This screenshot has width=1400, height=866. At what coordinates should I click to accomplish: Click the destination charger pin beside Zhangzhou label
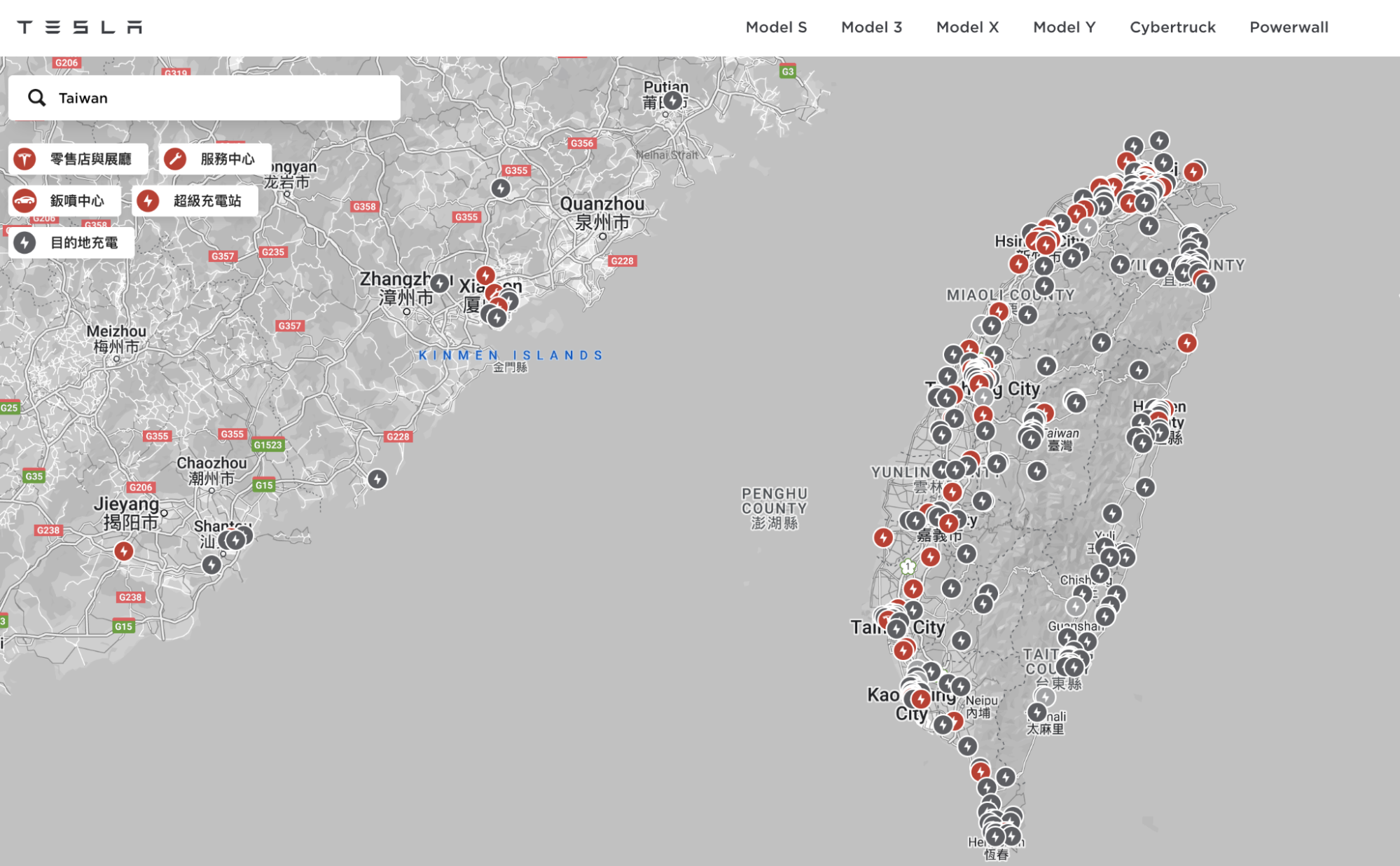pos(439,283)
